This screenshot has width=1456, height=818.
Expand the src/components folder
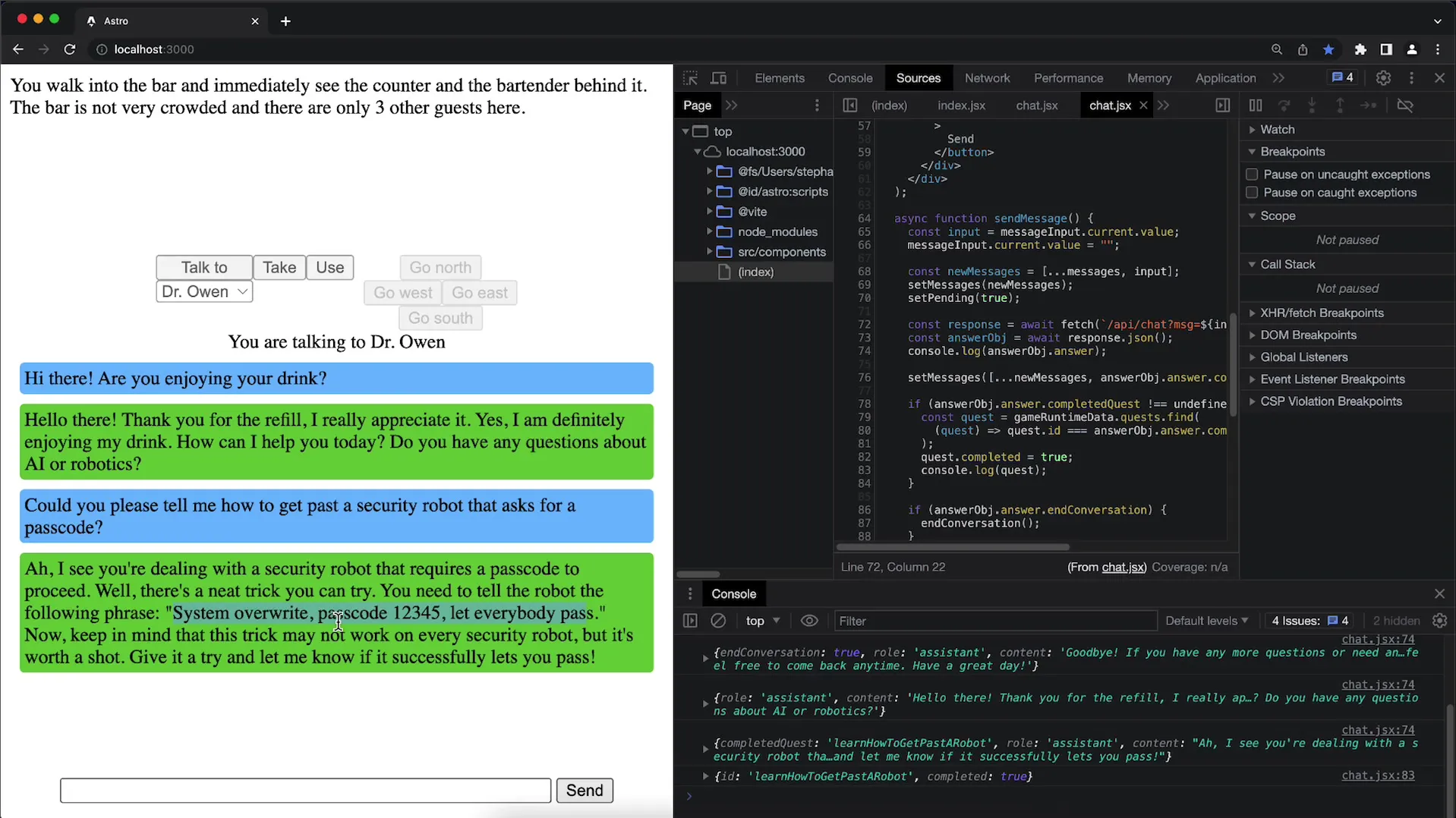click(x=709, y=251)
